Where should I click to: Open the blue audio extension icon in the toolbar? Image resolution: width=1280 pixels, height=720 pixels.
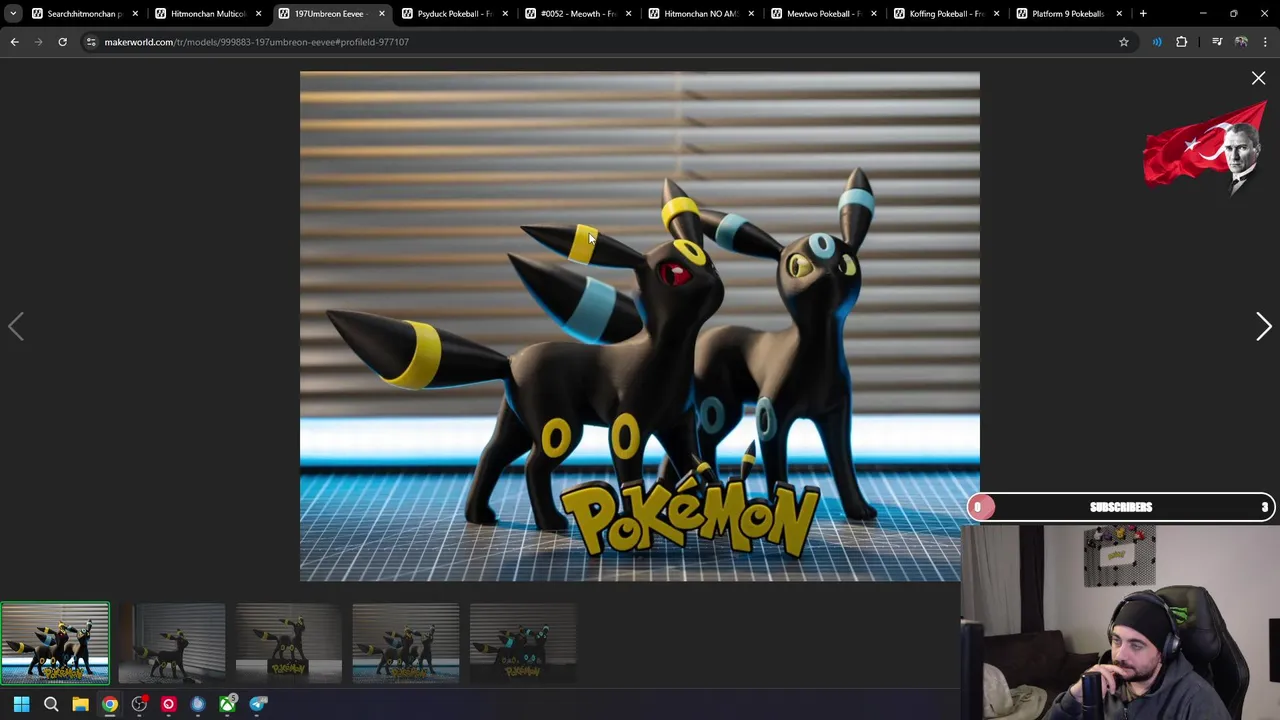coord(1157,42)
